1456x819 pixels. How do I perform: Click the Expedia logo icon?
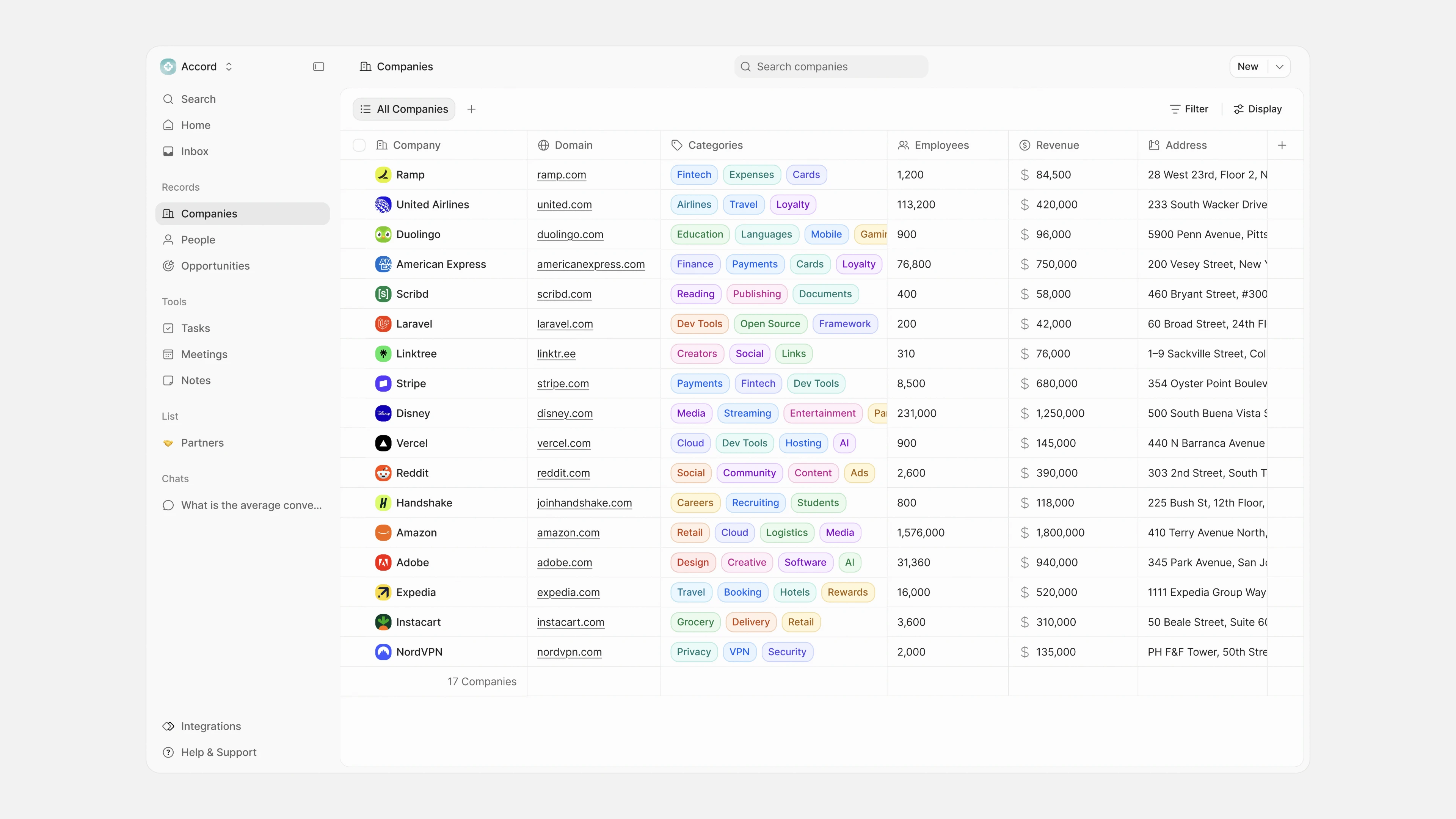point(383,592)
